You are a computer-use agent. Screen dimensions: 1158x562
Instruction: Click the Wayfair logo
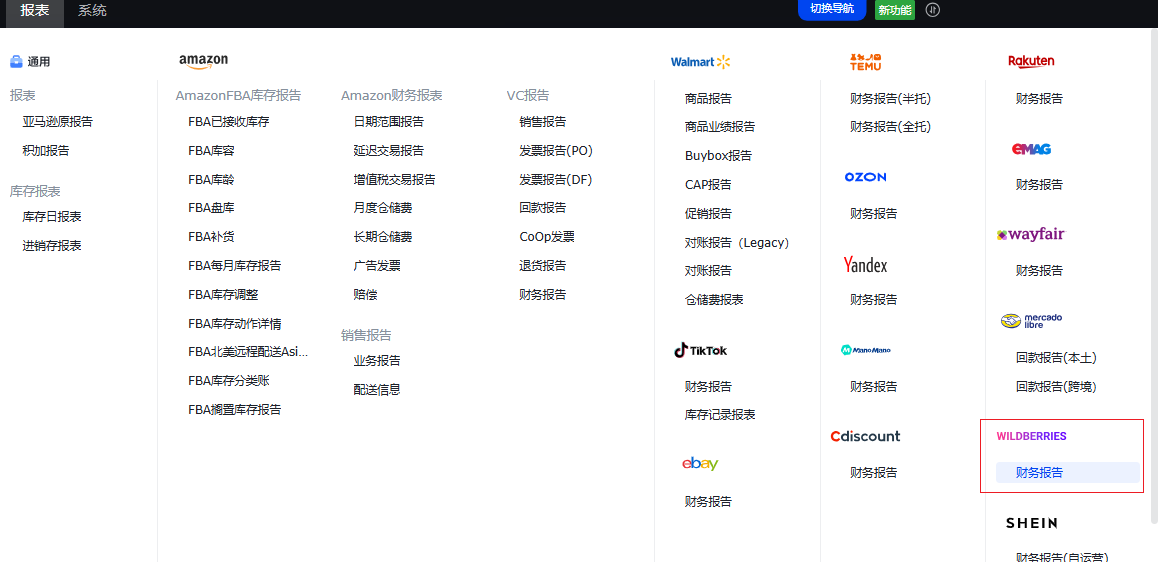pyautogui.click(x=1031, y=235)
